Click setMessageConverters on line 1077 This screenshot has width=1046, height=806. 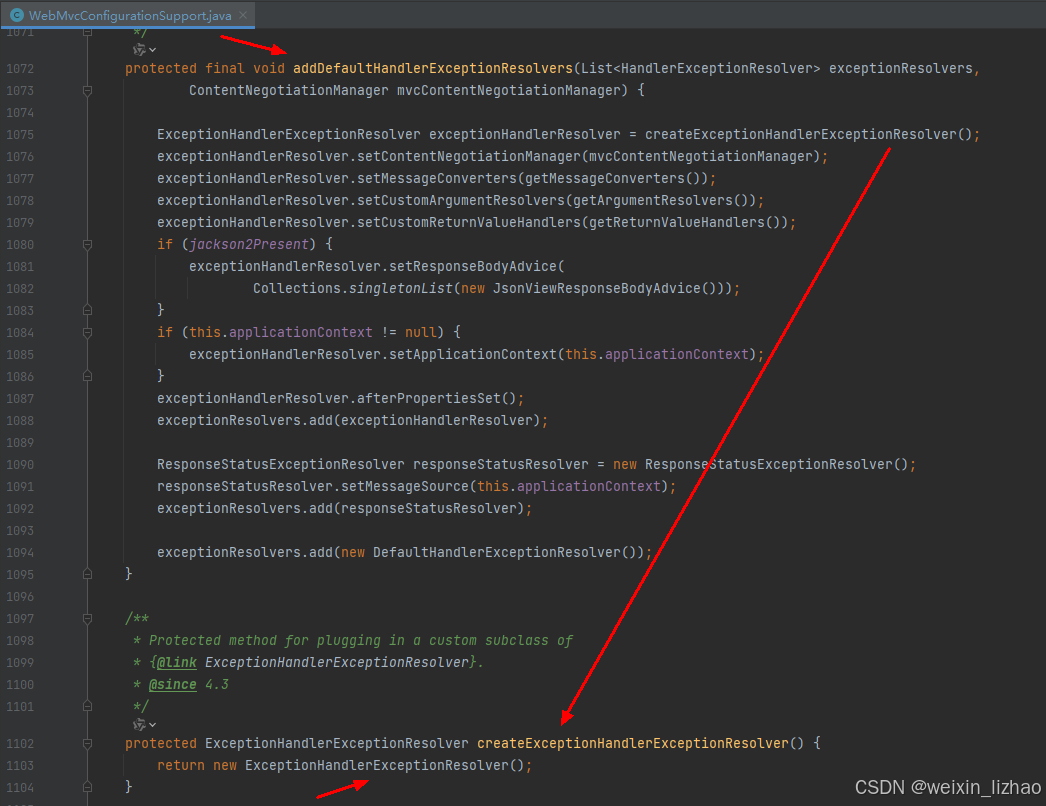pyautogui.click(x=437, y=178)
